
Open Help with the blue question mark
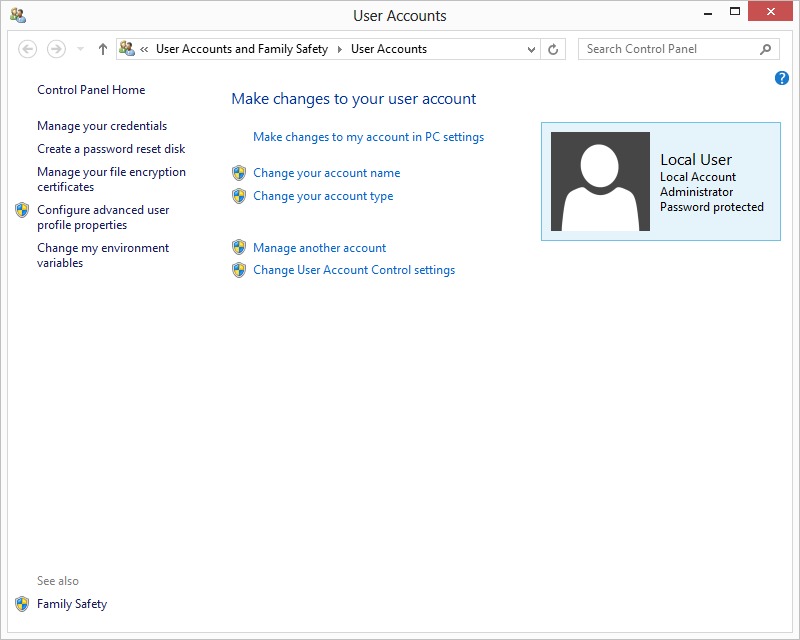tap(782, 78)
